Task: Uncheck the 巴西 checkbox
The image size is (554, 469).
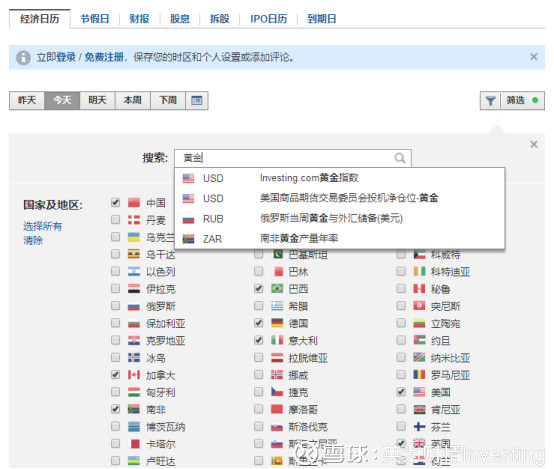Action: 259,288
